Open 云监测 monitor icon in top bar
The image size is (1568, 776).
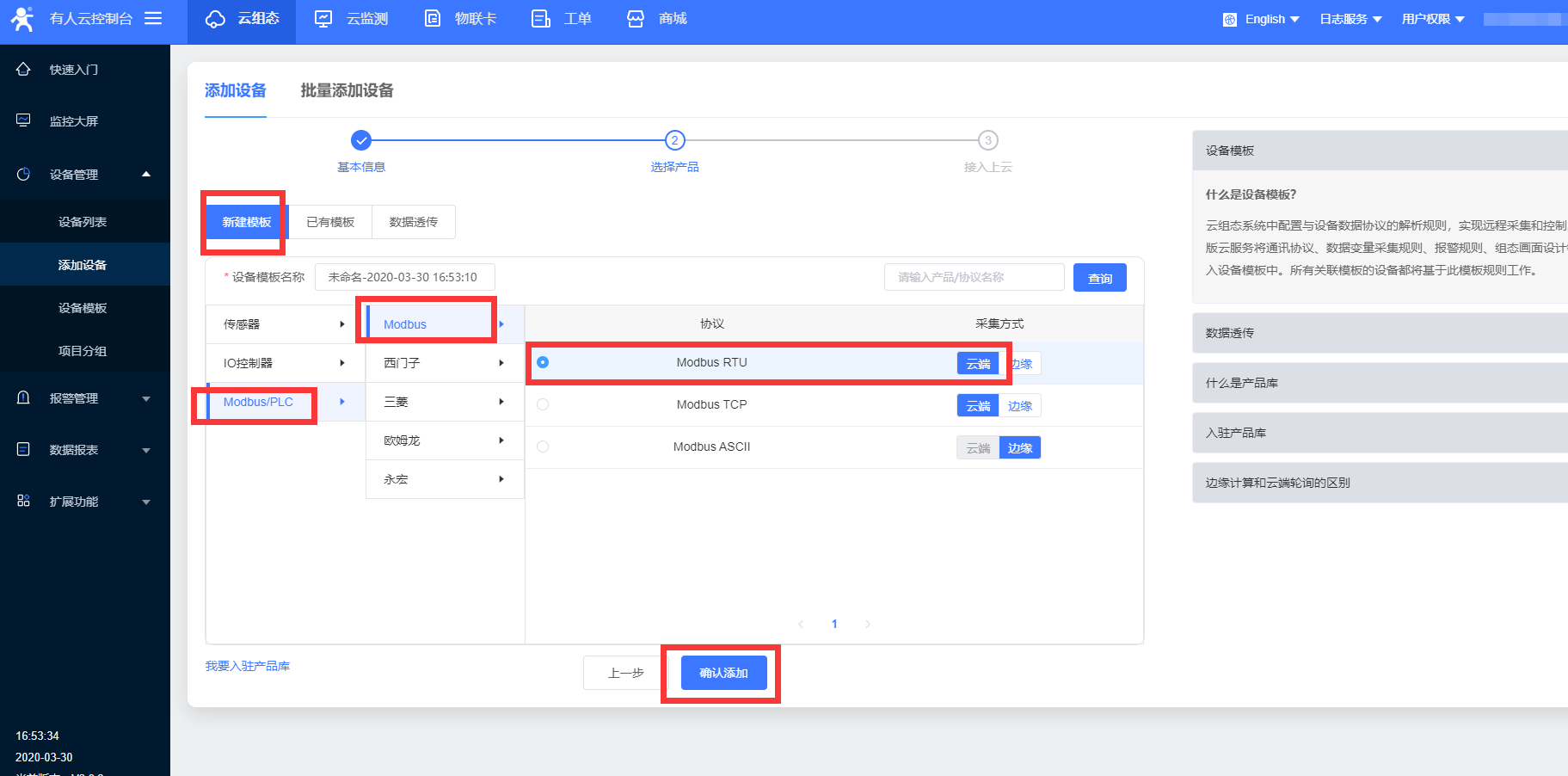point(323,19)
